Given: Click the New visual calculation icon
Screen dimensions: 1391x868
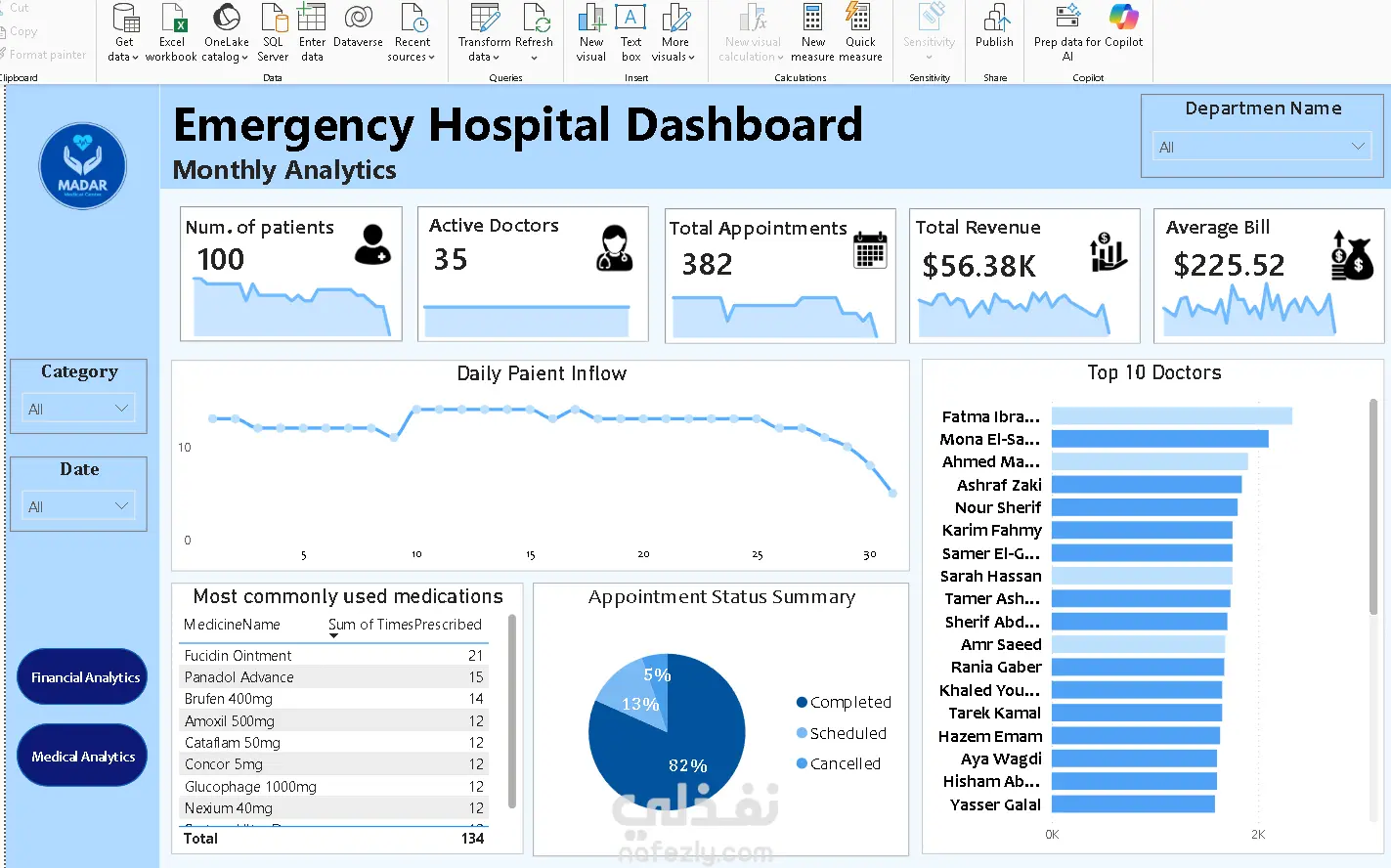Looking at the screenshot, I should point(753,17).
